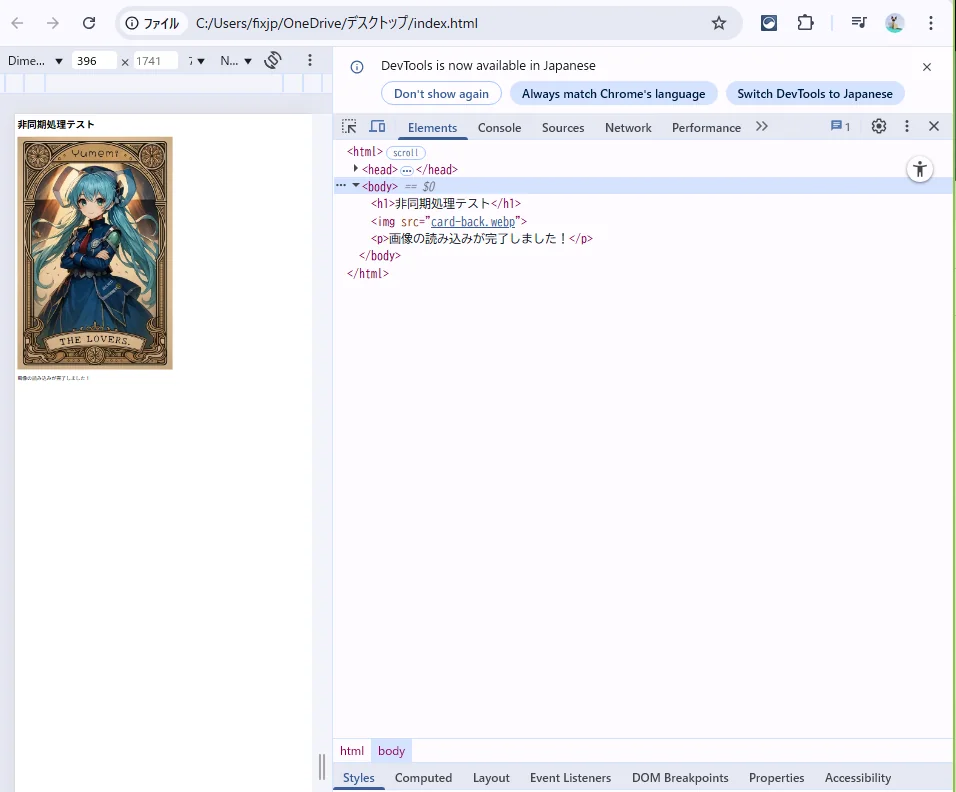
Task: Open the Chrome extensions puzzle icon
Action: (x=805, y=23)
